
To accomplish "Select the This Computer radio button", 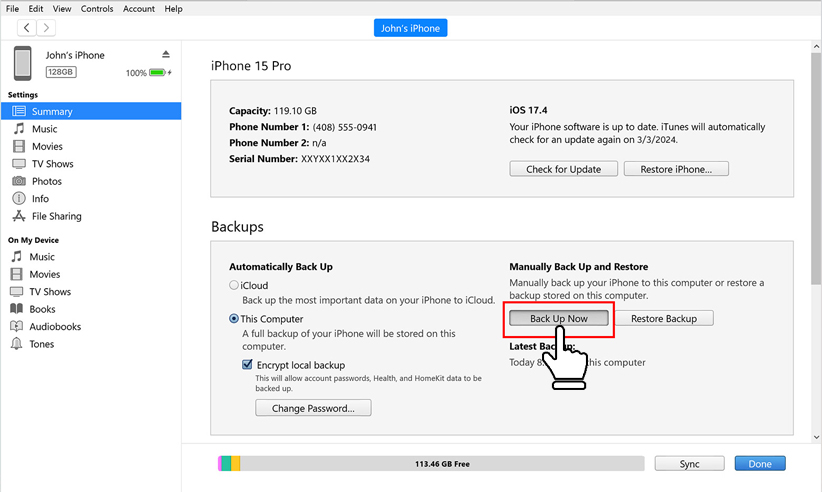I will pyautogui.click(x=234, y=319).
